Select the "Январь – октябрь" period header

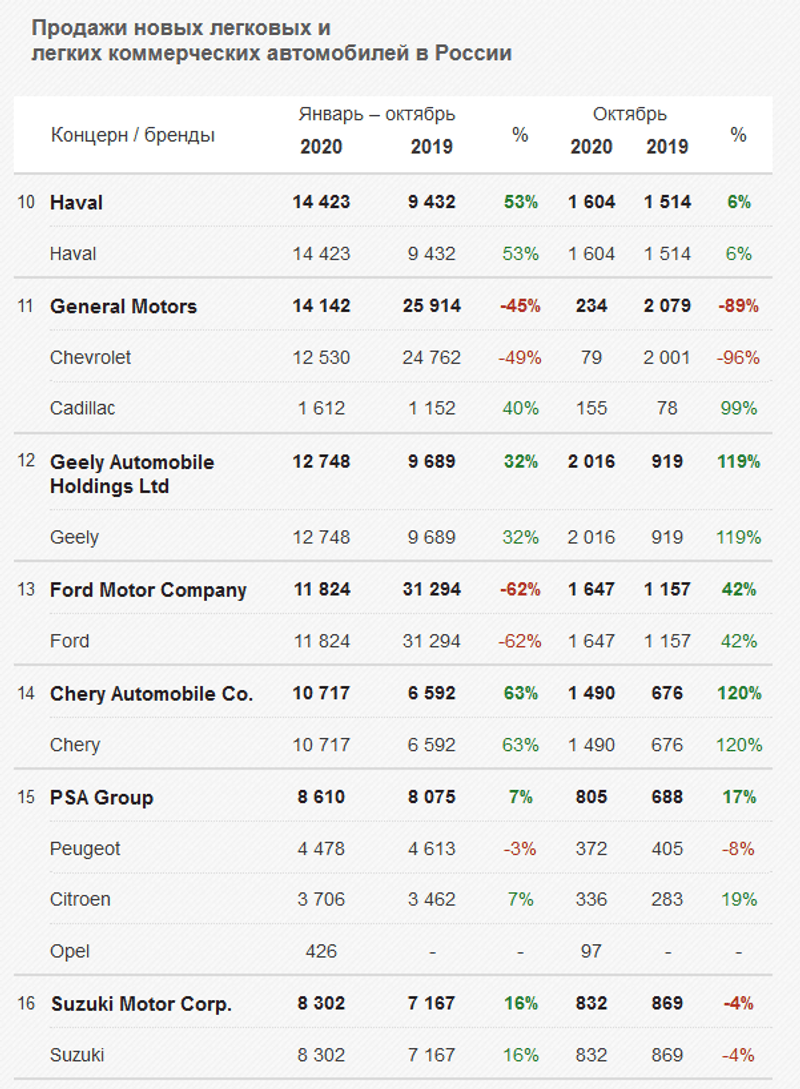point(376,114)
